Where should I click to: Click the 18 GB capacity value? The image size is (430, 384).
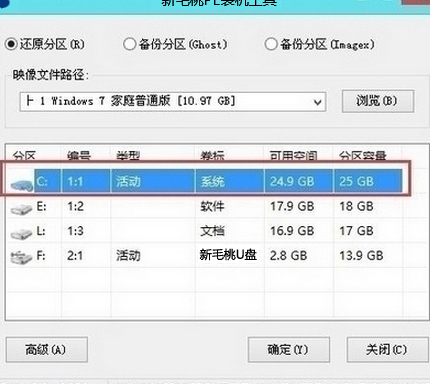pos(356,207)
